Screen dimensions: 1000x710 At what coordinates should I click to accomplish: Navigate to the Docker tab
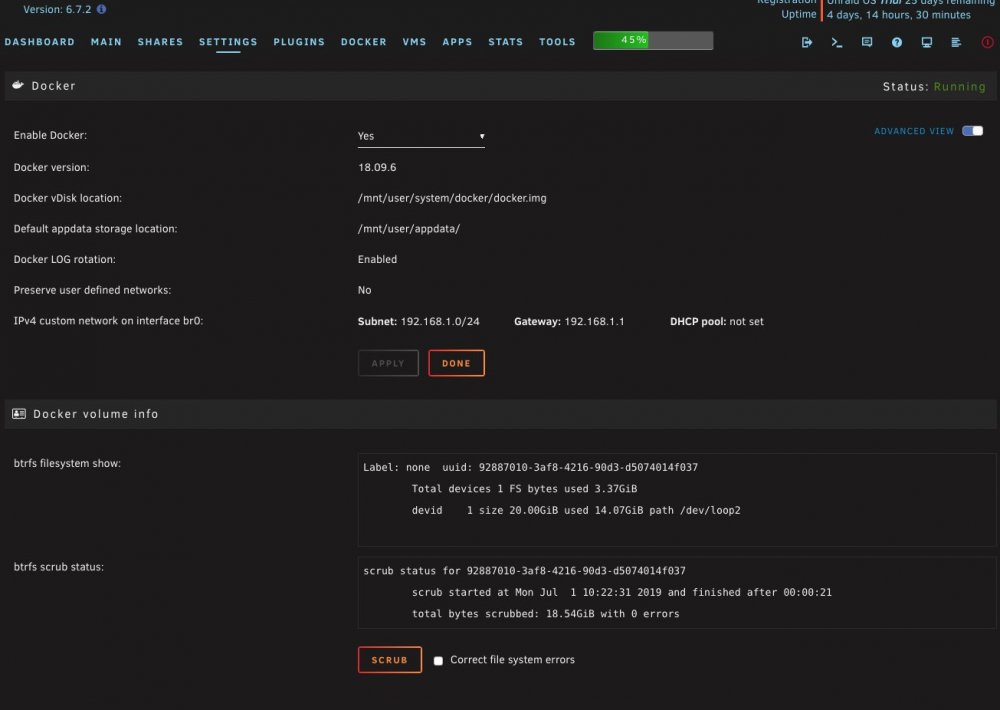pos(364,42)
